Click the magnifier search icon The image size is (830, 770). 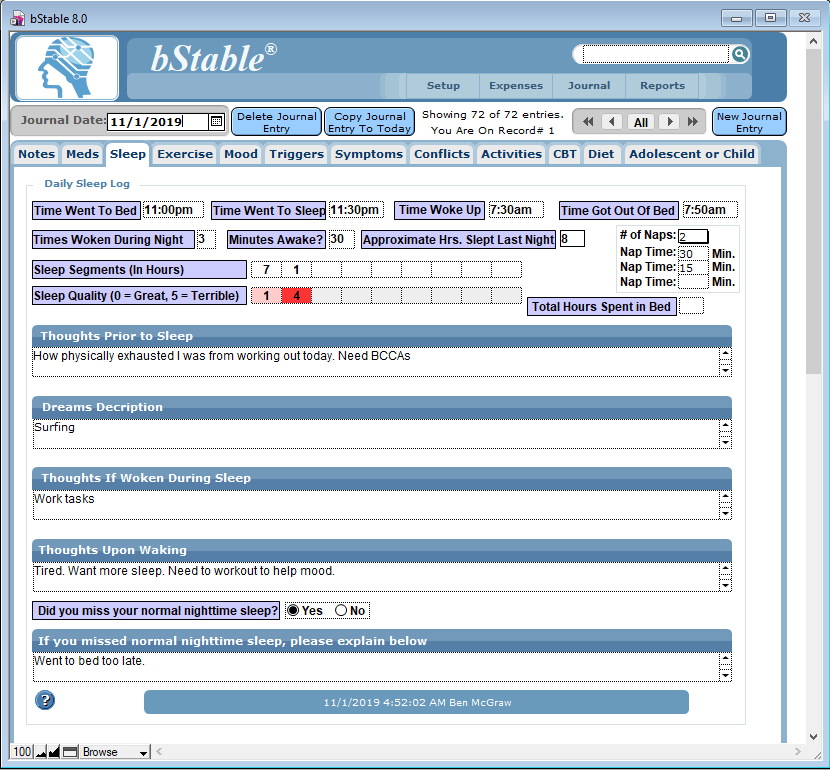point(740,54)
